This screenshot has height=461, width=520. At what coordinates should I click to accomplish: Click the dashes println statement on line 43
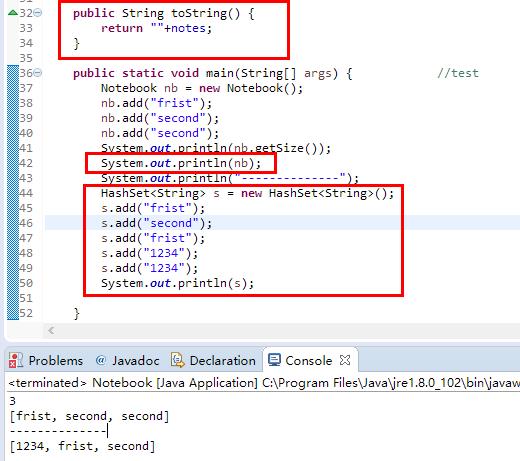pos(230,178)
